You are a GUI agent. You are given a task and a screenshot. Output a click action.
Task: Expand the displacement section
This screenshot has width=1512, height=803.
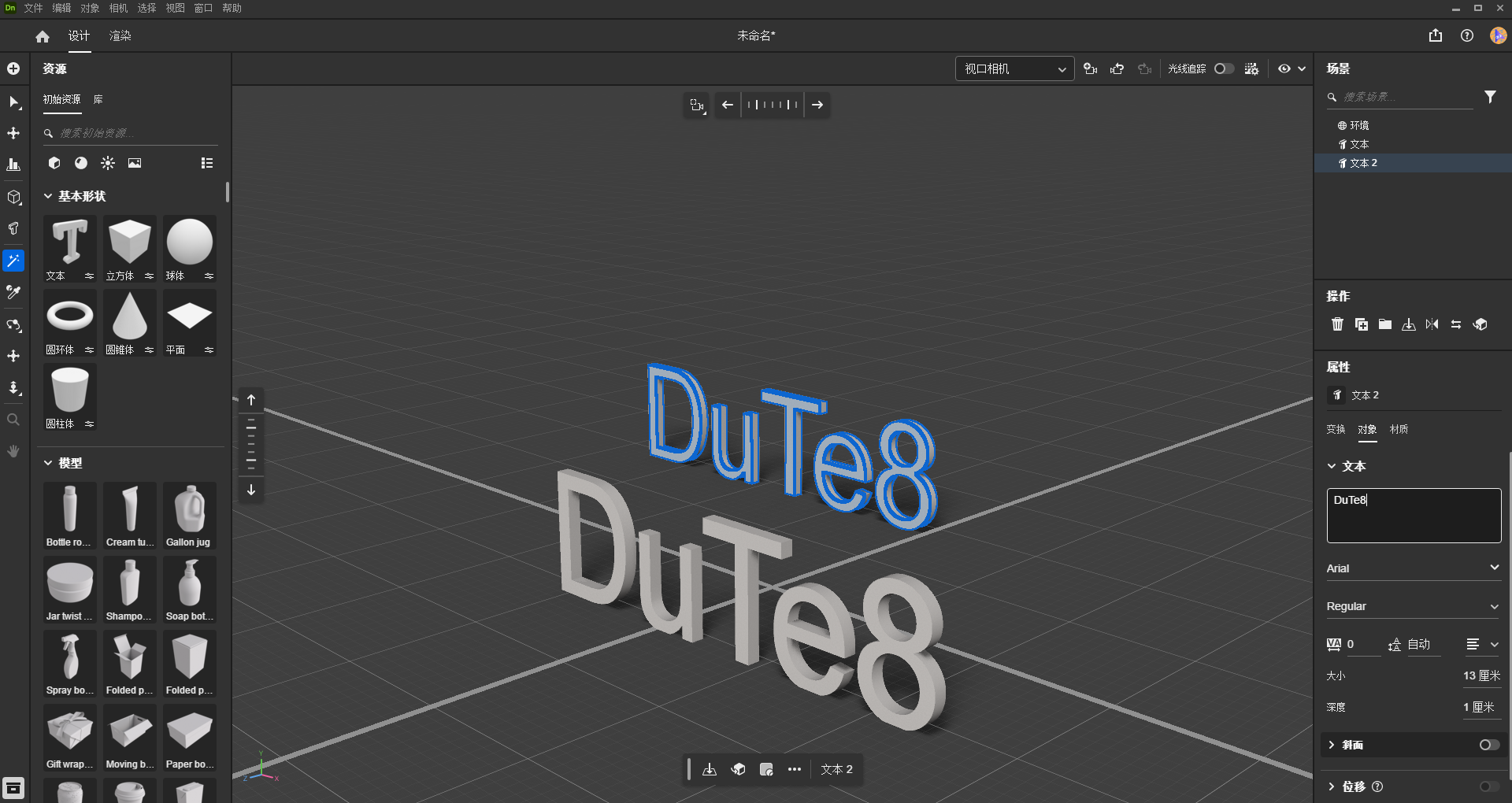pyautogui.click(x=1332, y=786)
